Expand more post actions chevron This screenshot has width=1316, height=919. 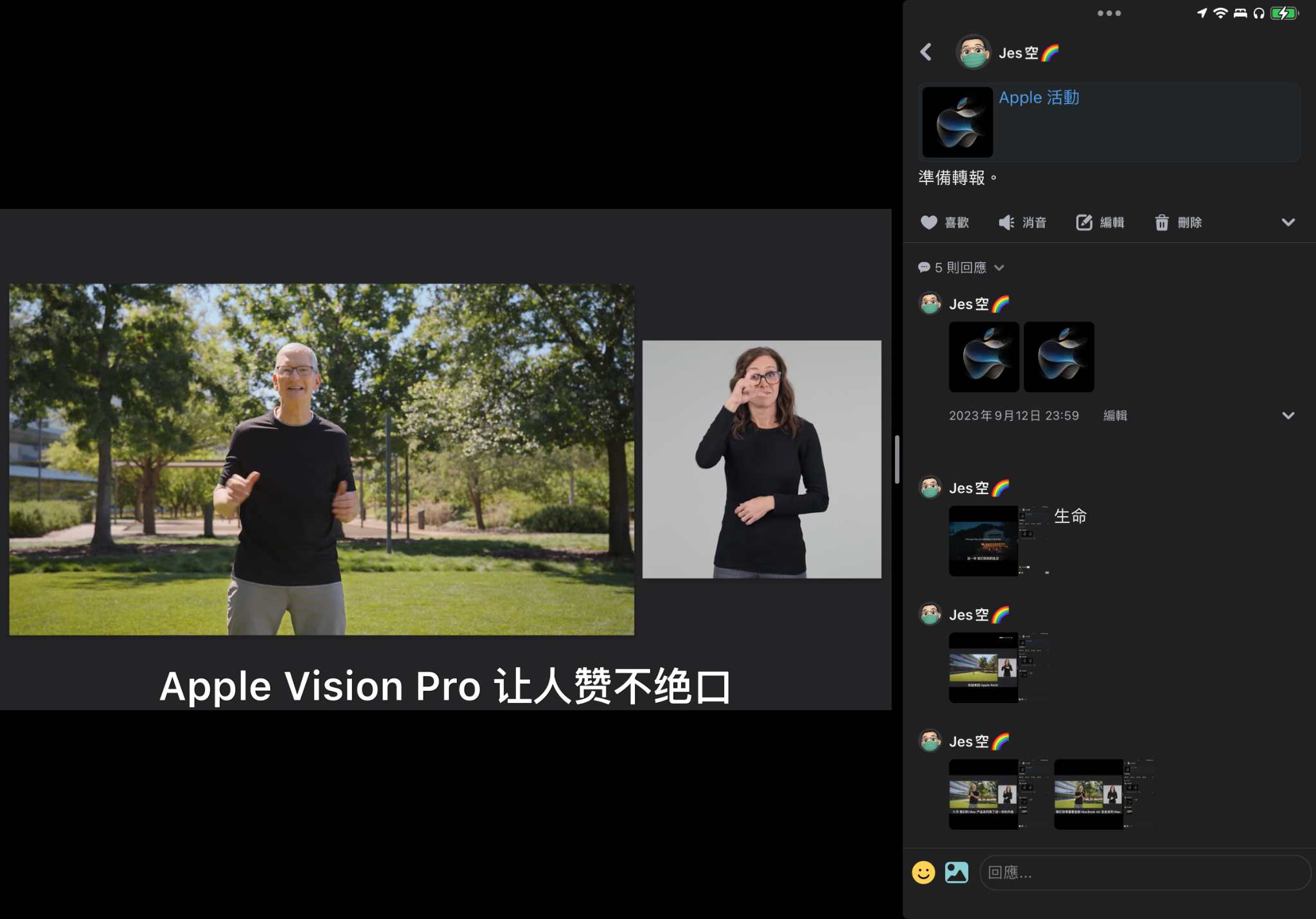pyautogui.click(x=1288, y=222)
